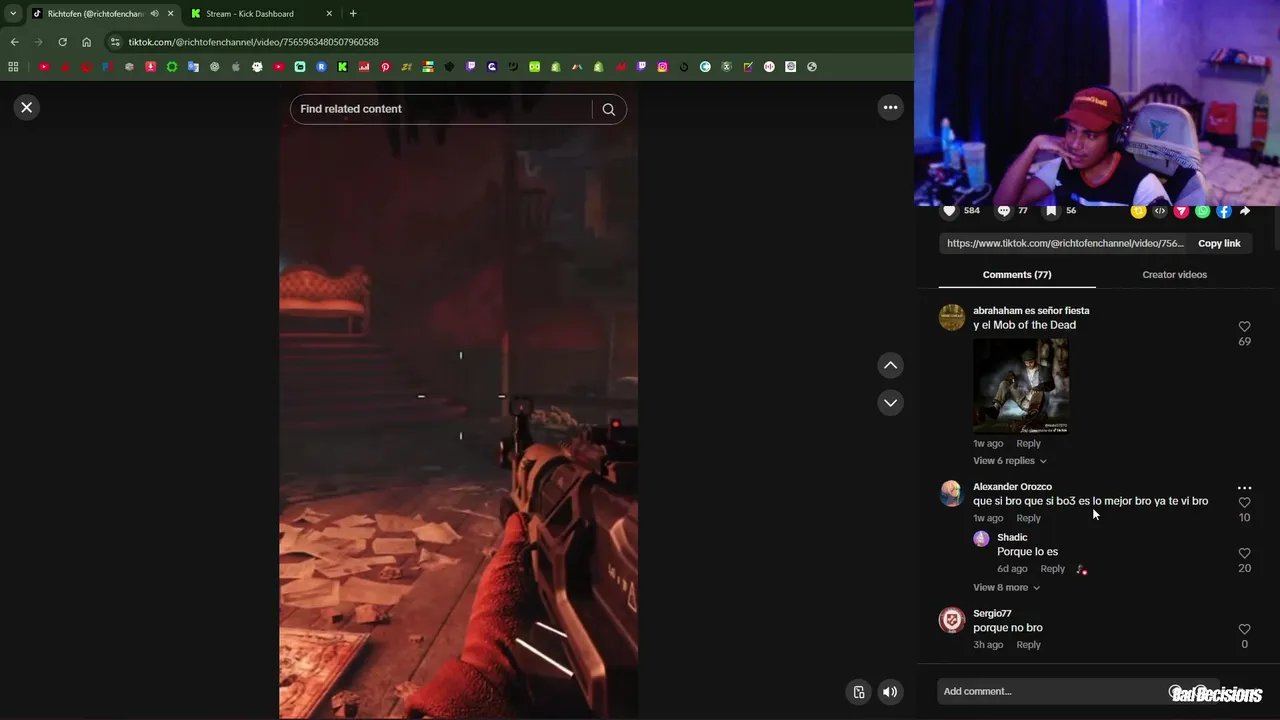Open the Kick bookmark with green K
The height and width of the screenshot is (720, 1280).
click(342, 67)
